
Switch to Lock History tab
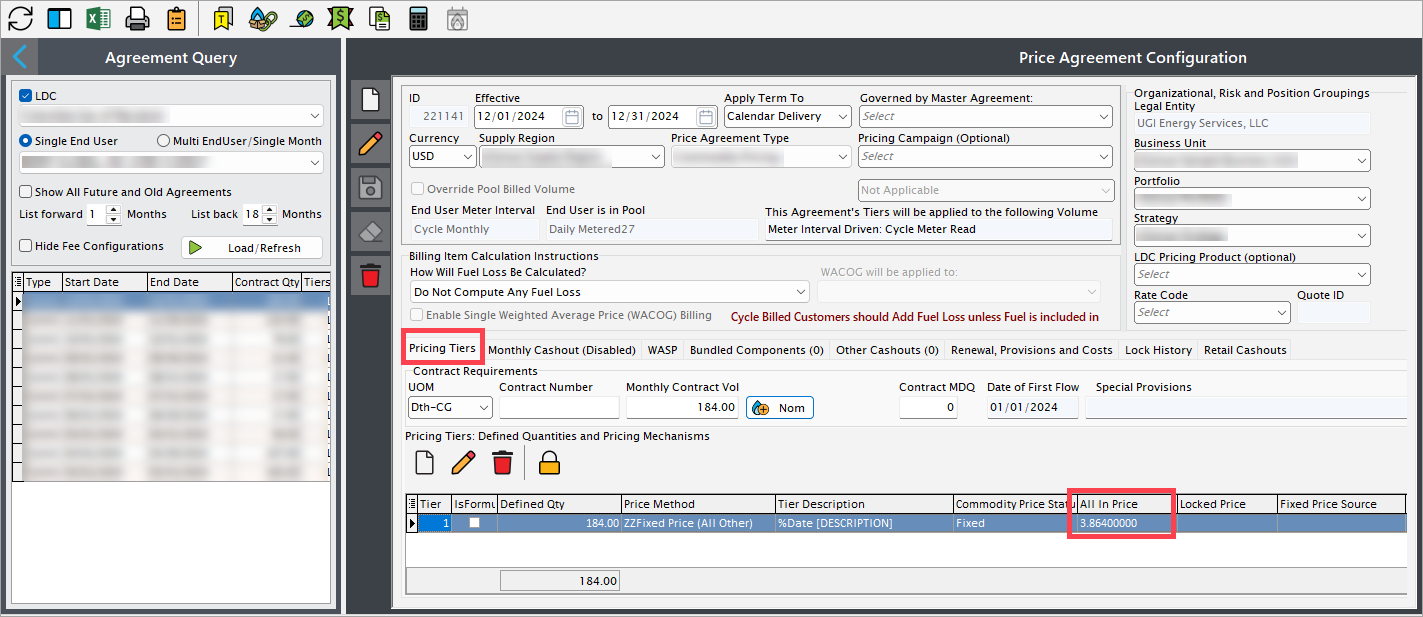(1158, 350)
